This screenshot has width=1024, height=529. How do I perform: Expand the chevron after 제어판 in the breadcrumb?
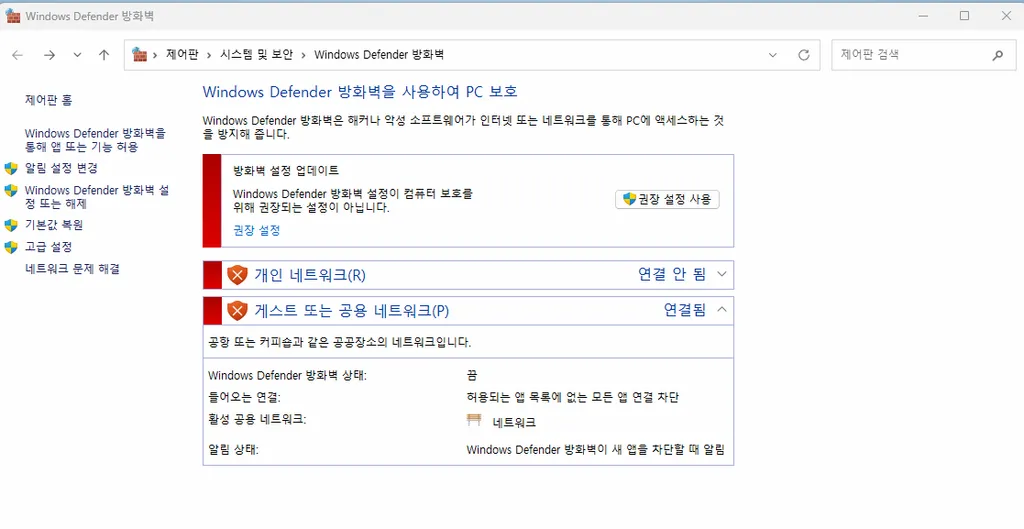[x=208, y=56]
